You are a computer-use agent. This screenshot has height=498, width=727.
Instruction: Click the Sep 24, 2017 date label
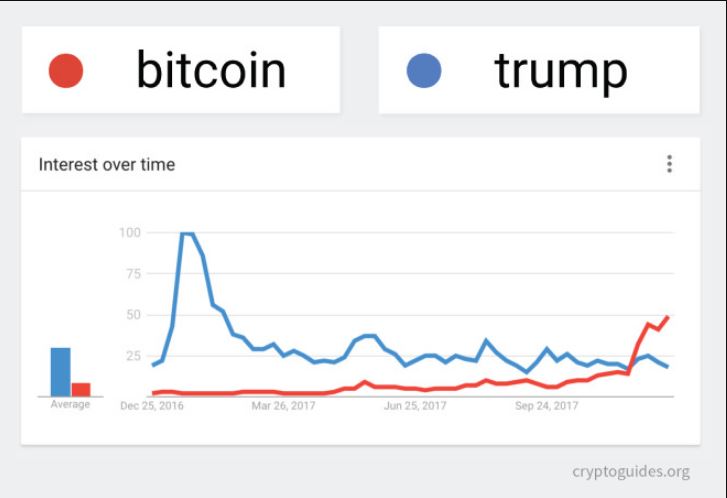[x=547, y=406]
